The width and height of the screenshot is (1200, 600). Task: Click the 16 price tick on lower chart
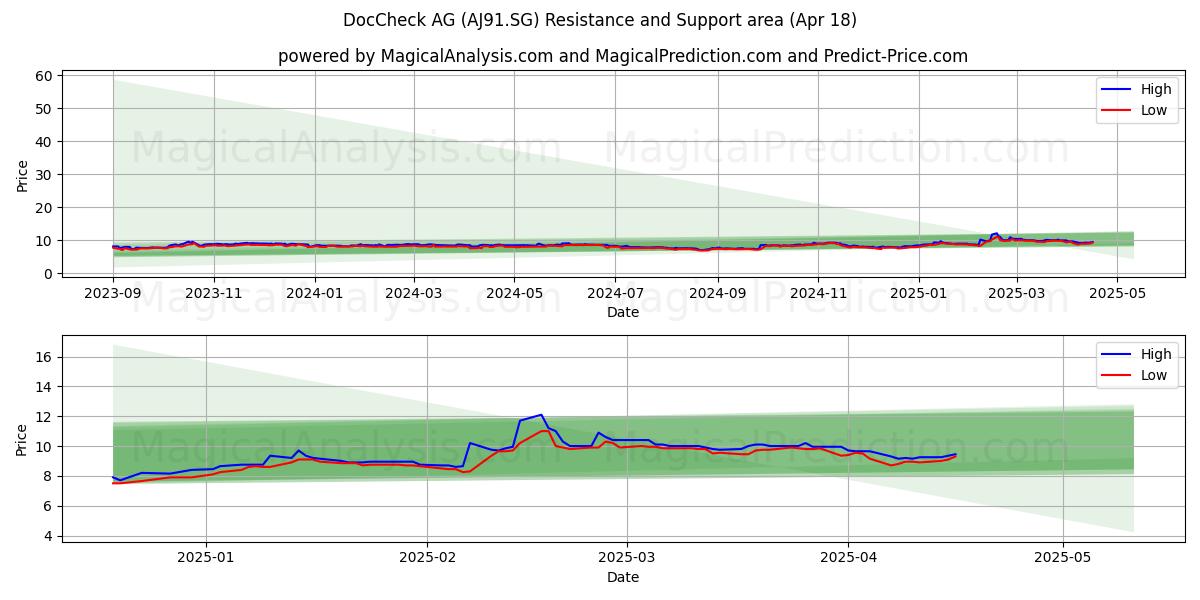[44, 357]
